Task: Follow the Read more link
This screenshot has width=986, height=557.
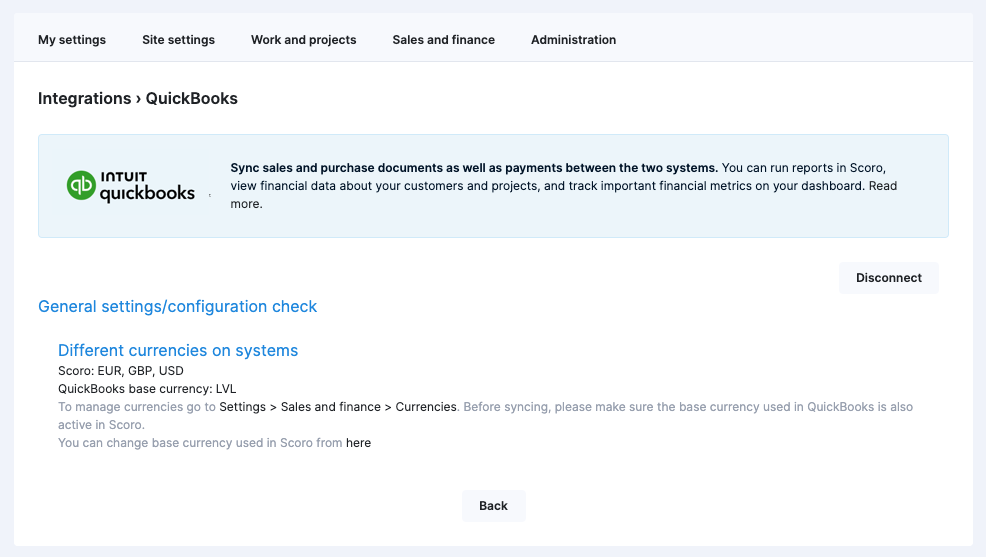Action: click(x=883, y=186)
